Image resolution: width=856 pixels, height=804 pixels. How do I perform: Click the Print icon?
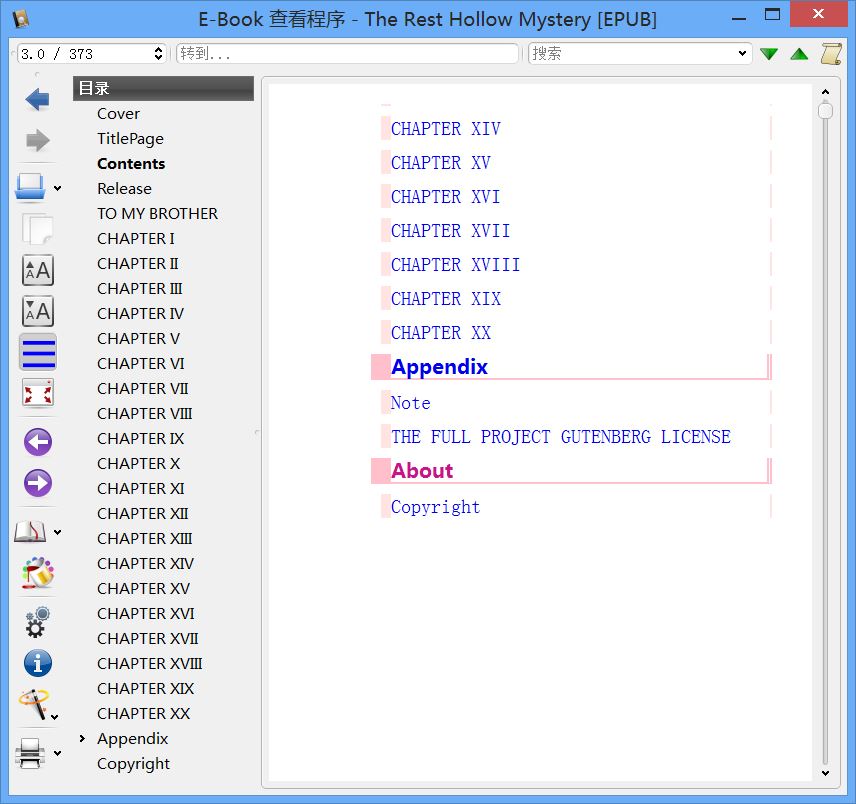point(30,753)
